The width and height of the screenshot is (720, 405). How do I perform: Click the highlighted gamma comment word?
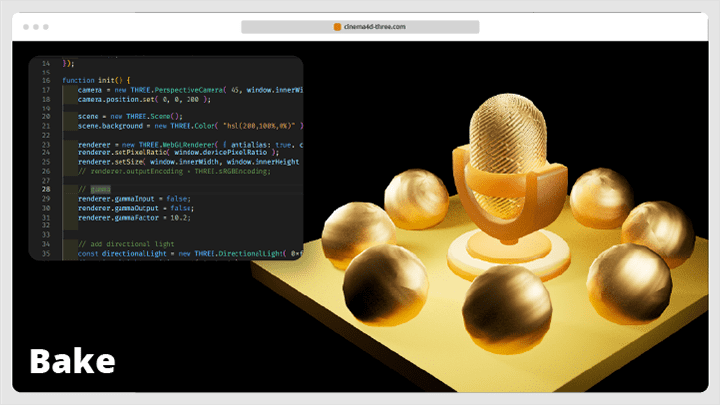(100, 189)
